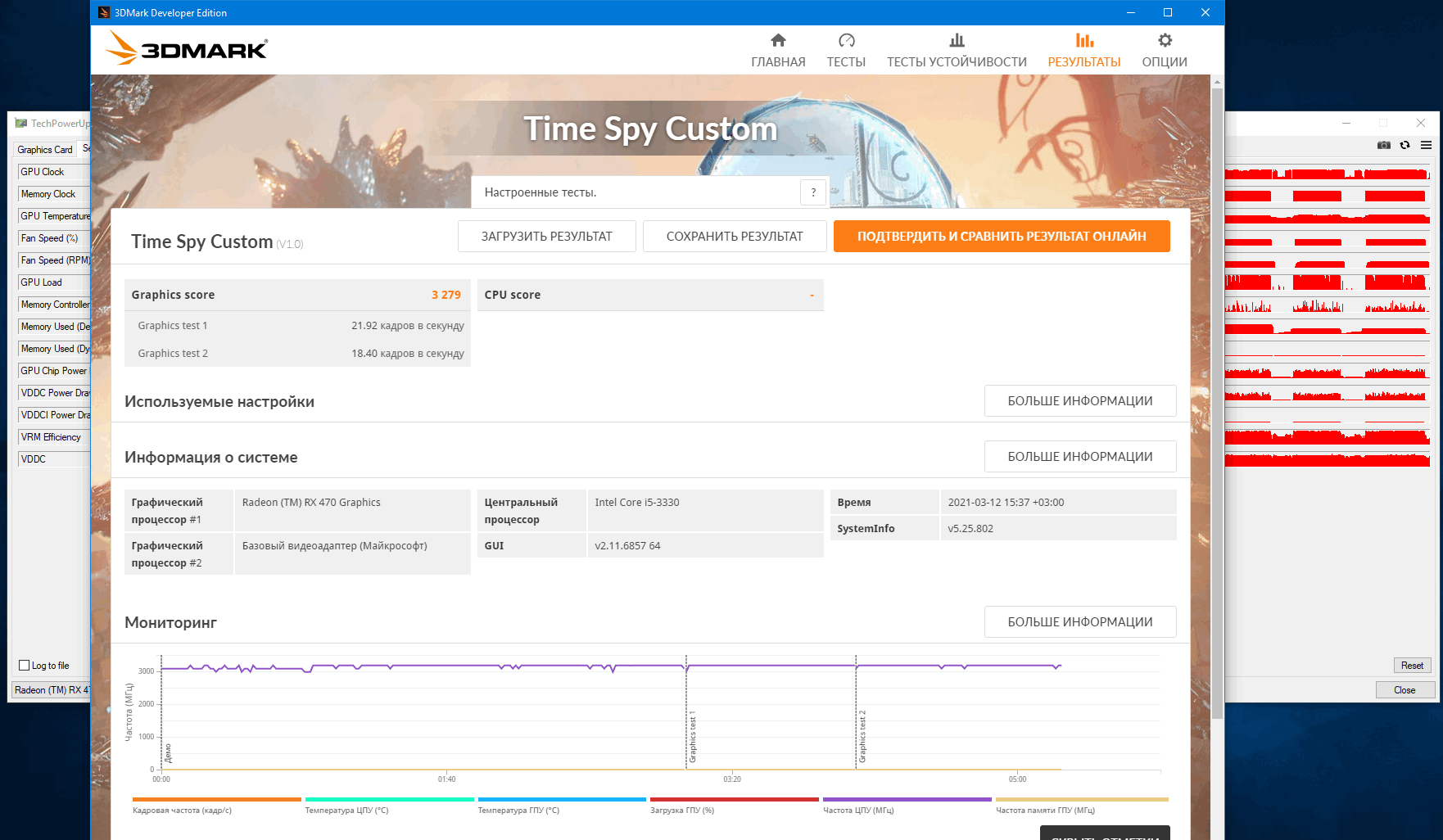1443x840 pixels.
Task: Open the GPU Temperature sensor dropdown in GPU-Z
Action: tap(54, 216)
